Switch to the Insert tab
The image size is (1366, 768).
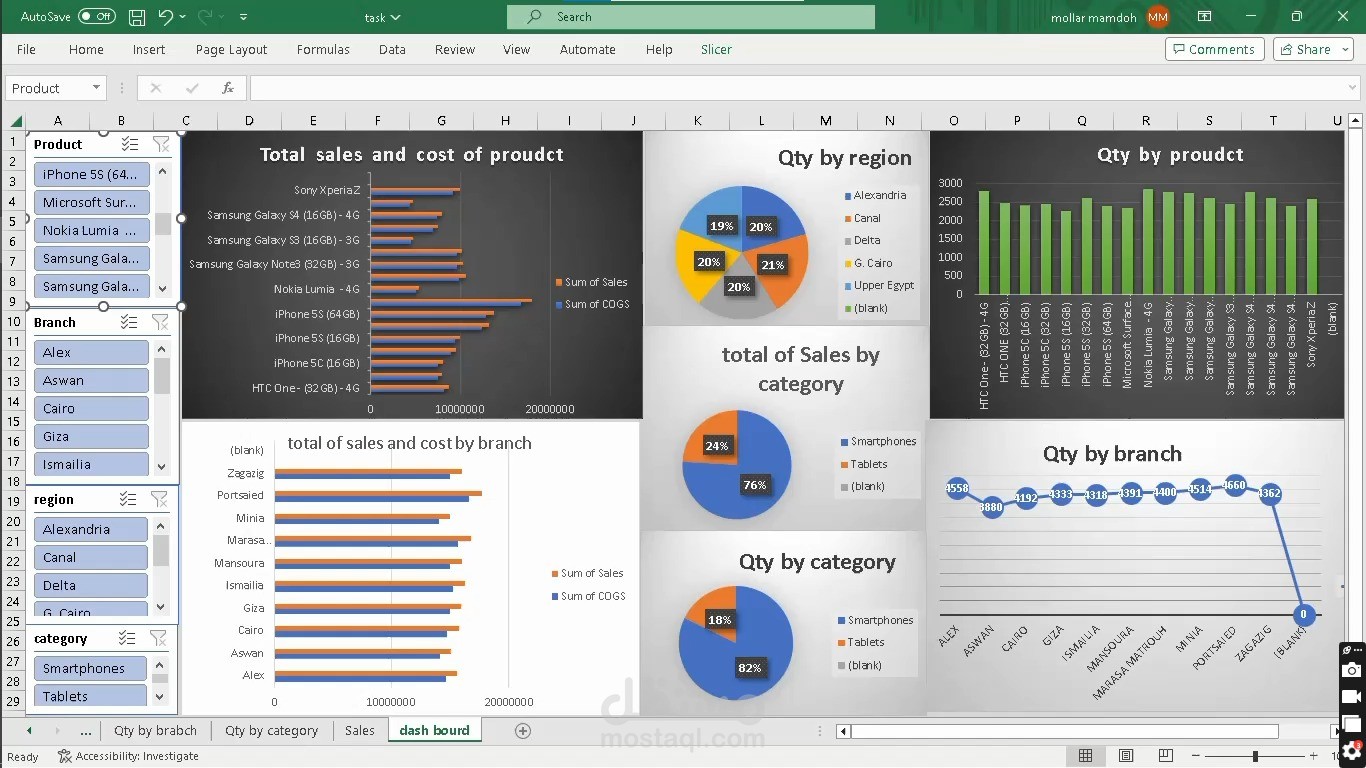(149, 49)
